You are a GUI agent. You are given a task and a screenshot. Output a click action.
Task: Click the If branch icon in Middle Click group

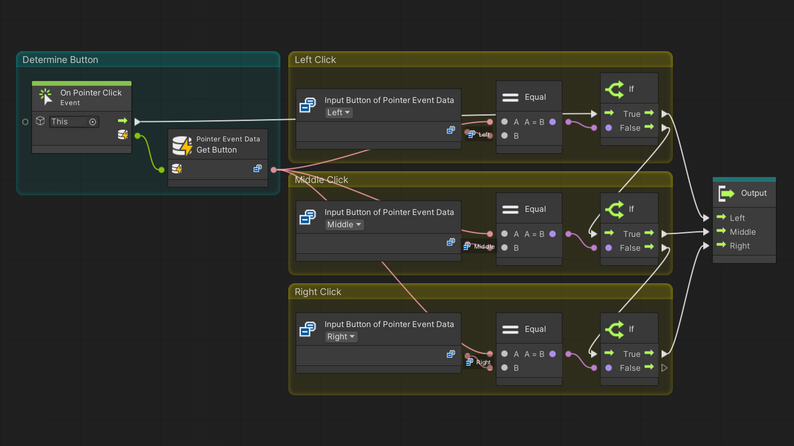[x=614, y=210]
